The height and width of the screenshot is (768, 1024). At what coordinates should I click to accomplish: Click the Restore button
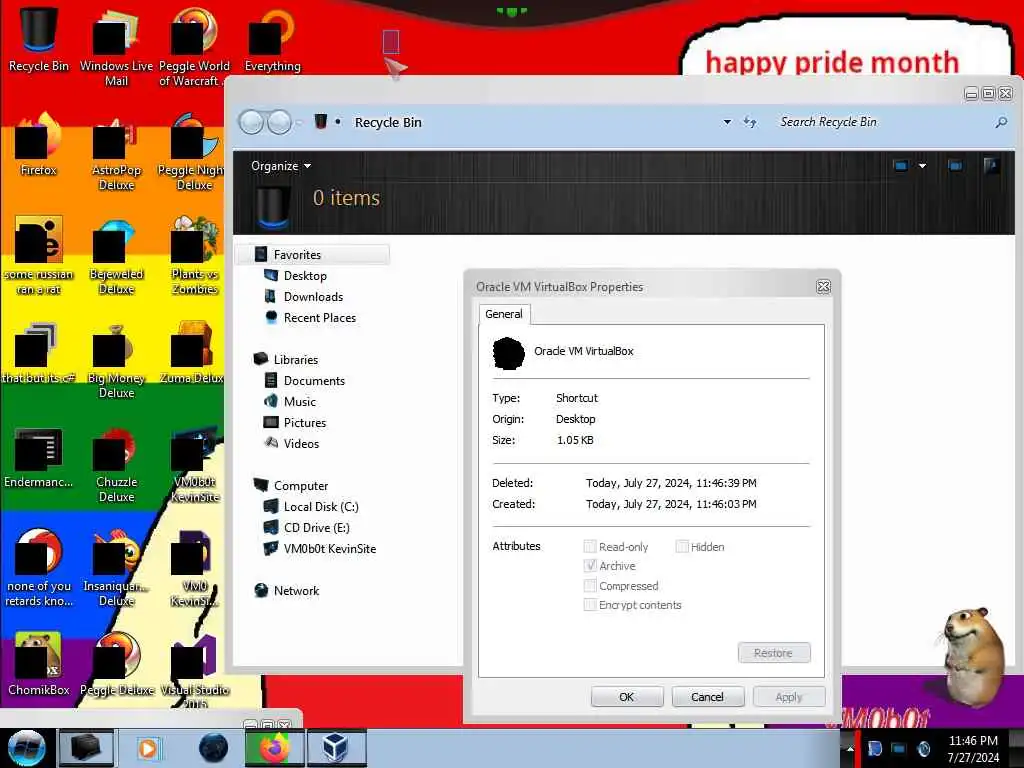[x=774, y=653]
